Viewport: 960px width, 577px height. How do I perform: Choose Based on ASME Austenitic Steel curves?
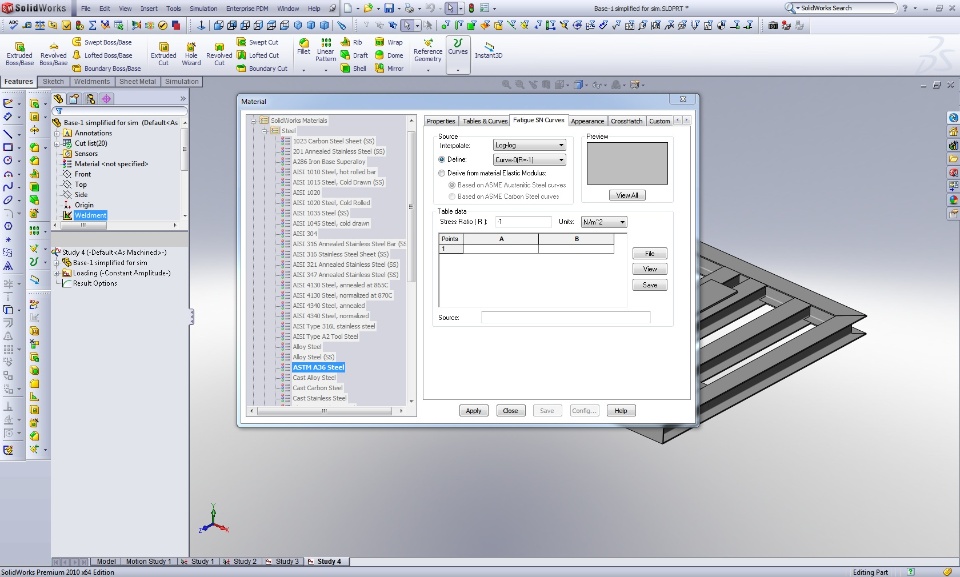pyautogui.click(x=452, y=185)
